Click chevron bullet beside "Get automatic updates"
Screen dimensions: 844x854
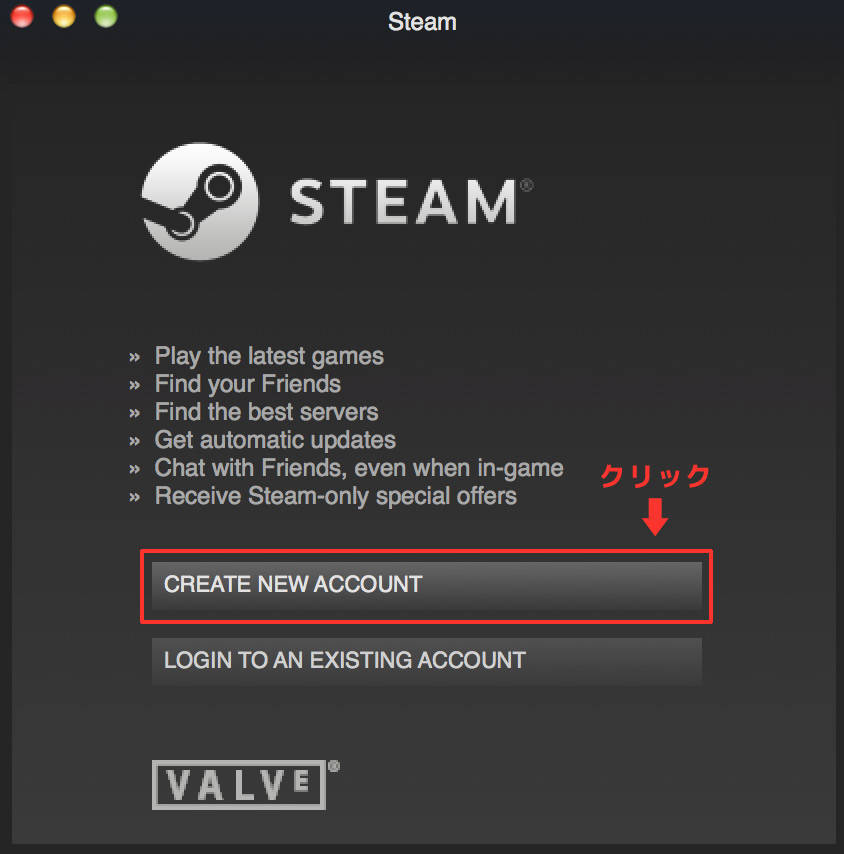click(x=134, y=442)
